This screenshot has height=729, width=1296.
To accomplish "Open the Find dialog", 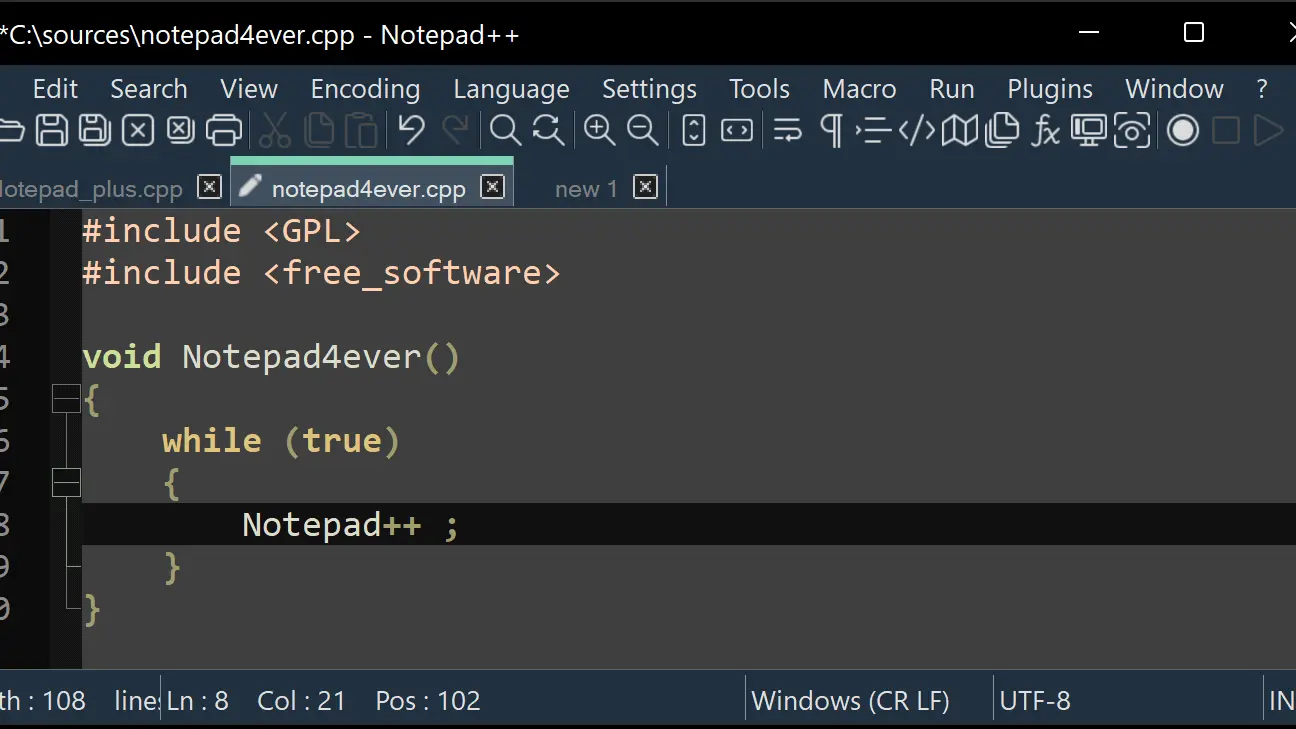I will (504, 130).
